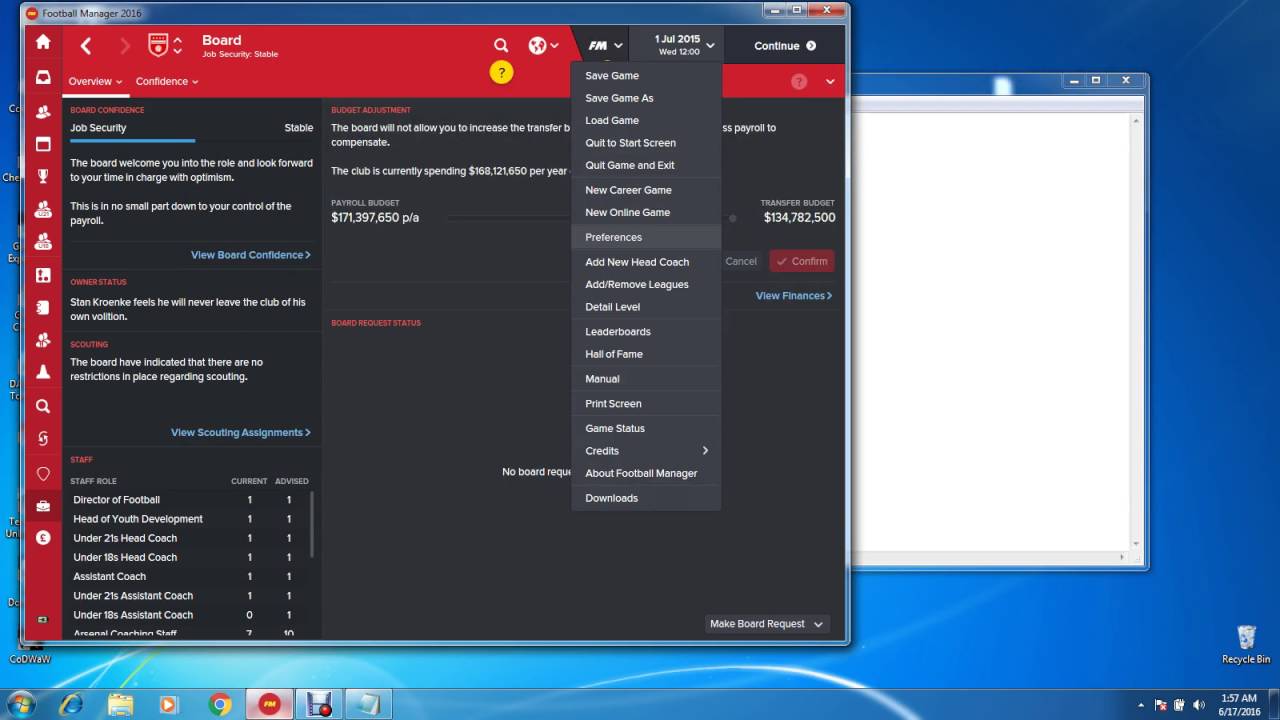Select the Under 18s Assistant Coach row

tap(191, 615)
